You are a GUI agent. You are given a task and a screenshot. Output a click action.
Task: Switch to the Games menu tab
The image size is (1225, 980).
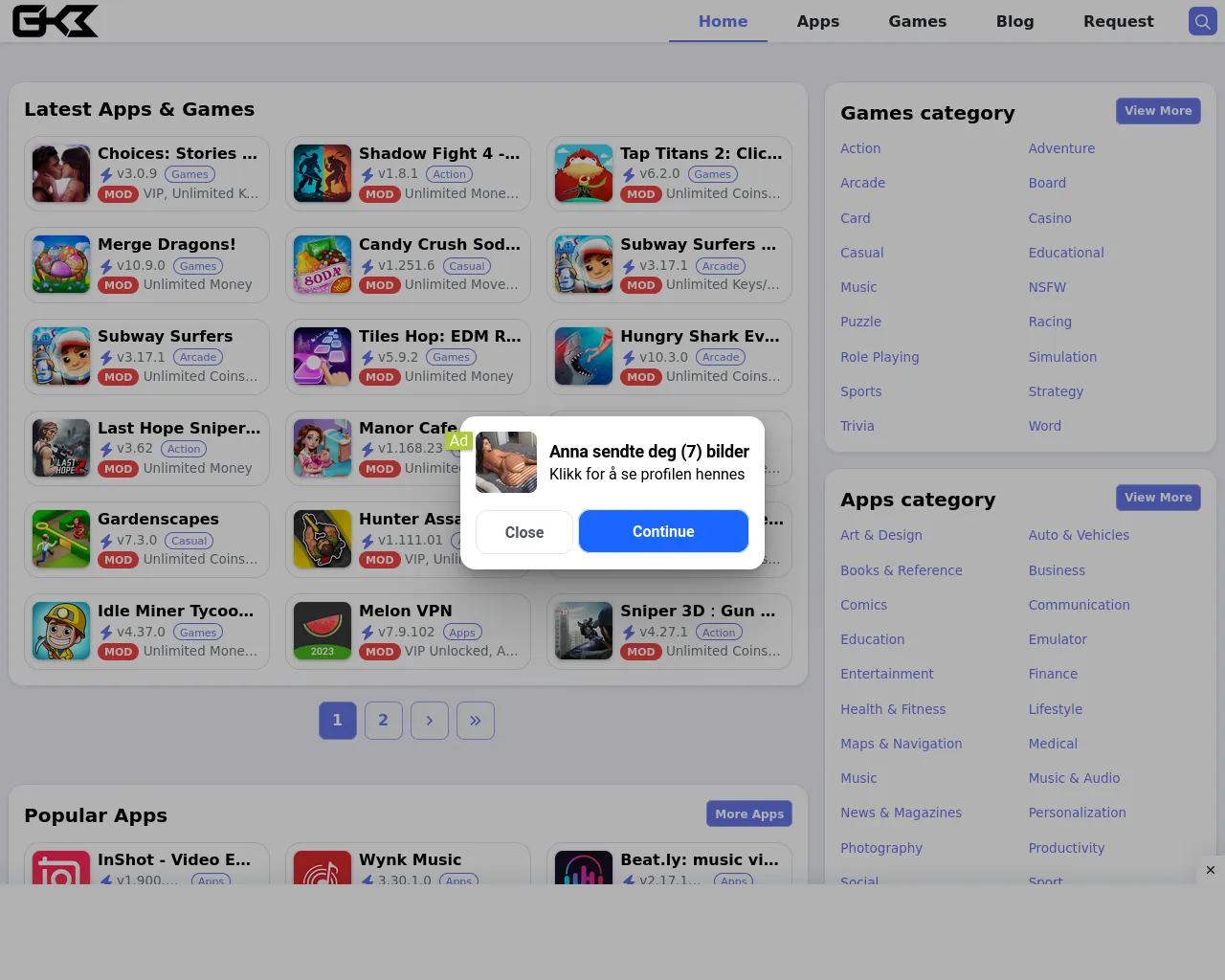(918, 21)
